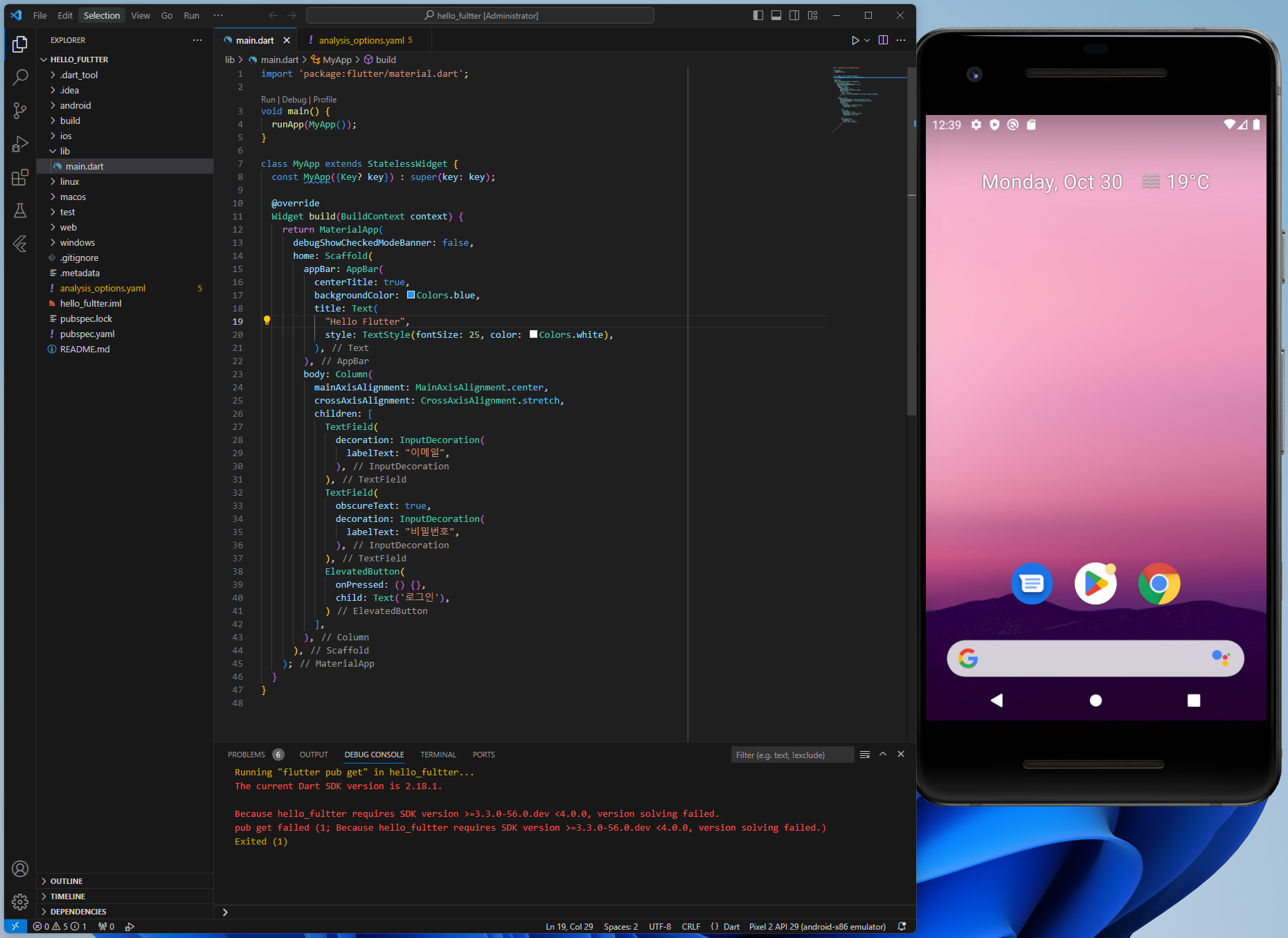Click the Pixel 2 API 29 device selector

pyautogui.click(x=817, y=926)
